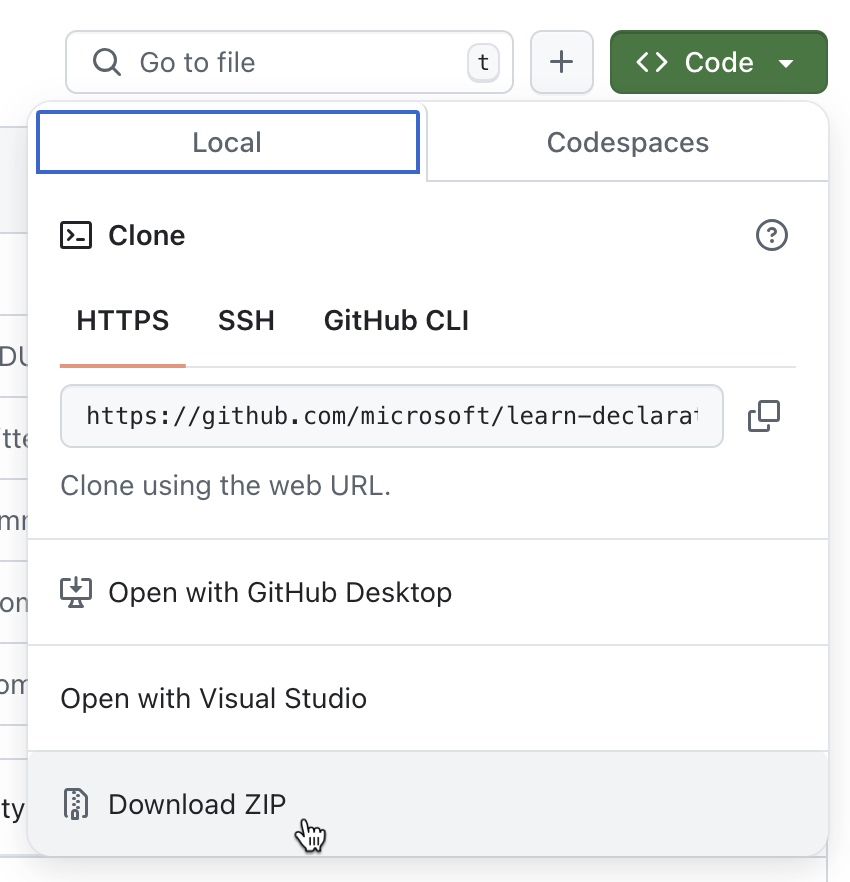The height and width of the screenshot is (882, 850).
Task: Copy the HTTPS clone URL to clipboard
Action: pos(763,416)
